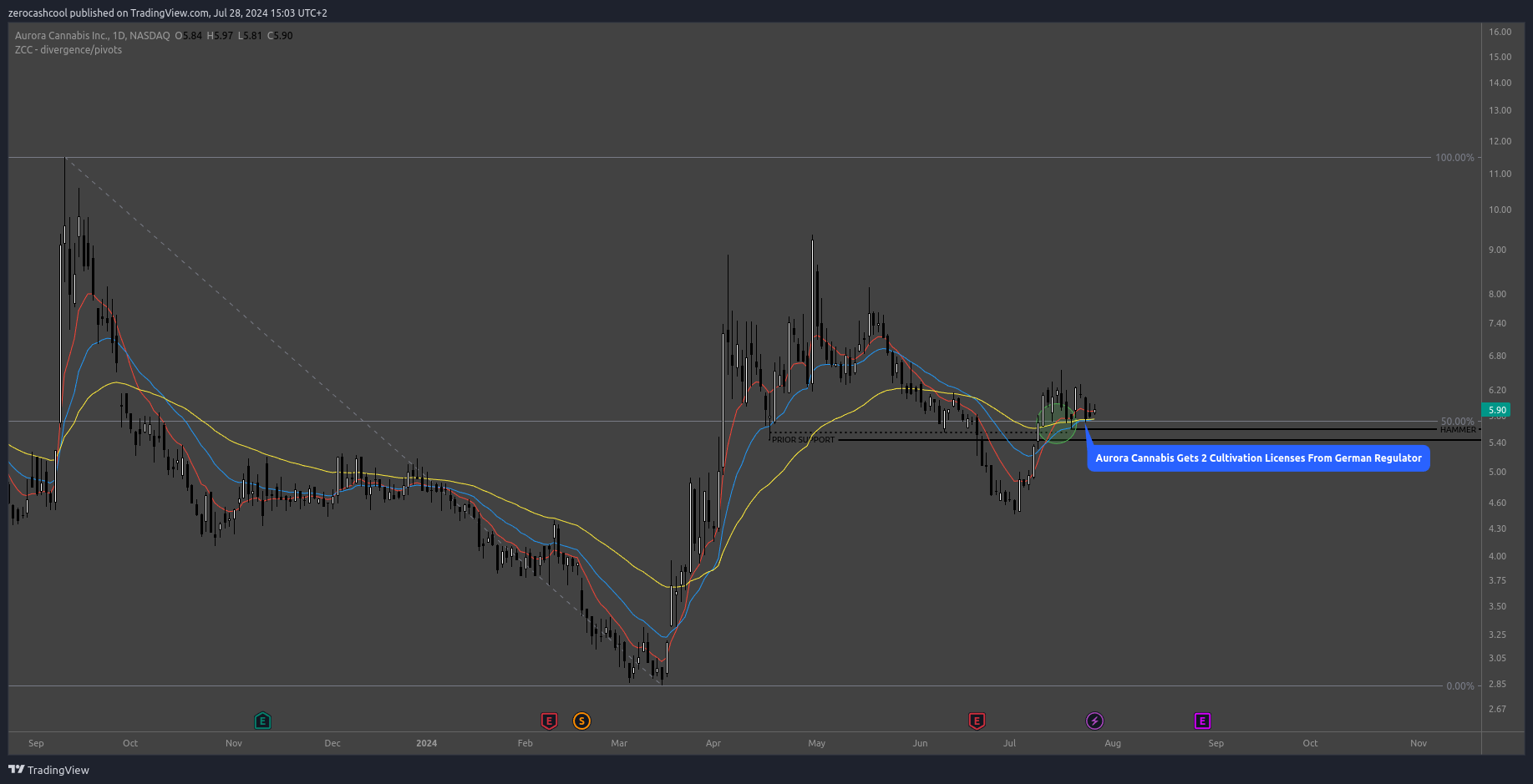Click the Aug label on the time axis
1533x784 pixels.
(1113, 743)
